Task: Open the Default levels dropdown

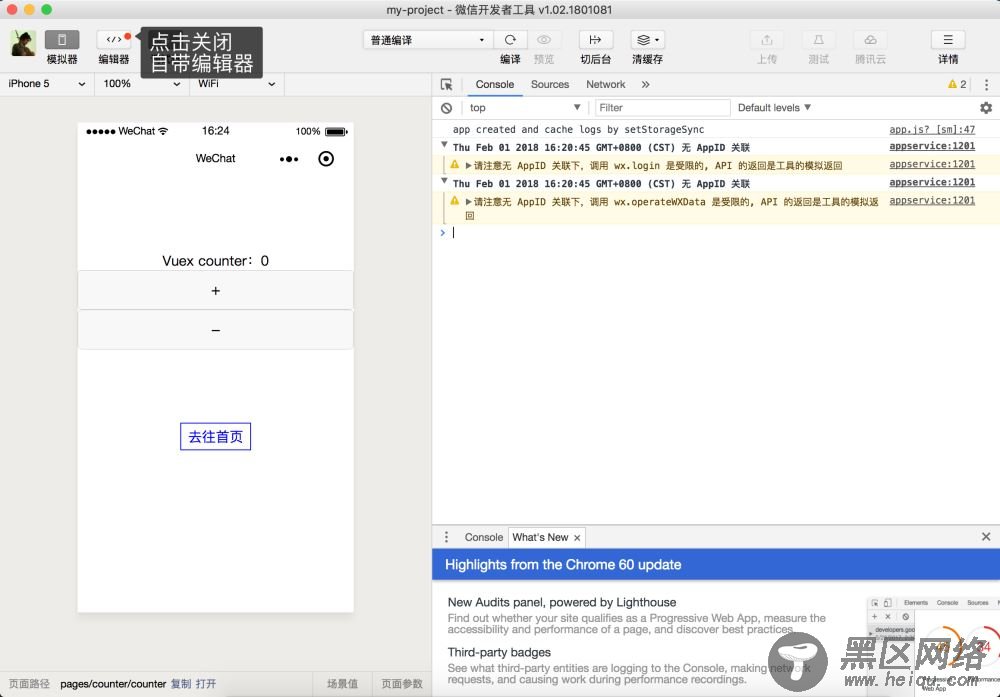Action: click(x=774, y=108)
